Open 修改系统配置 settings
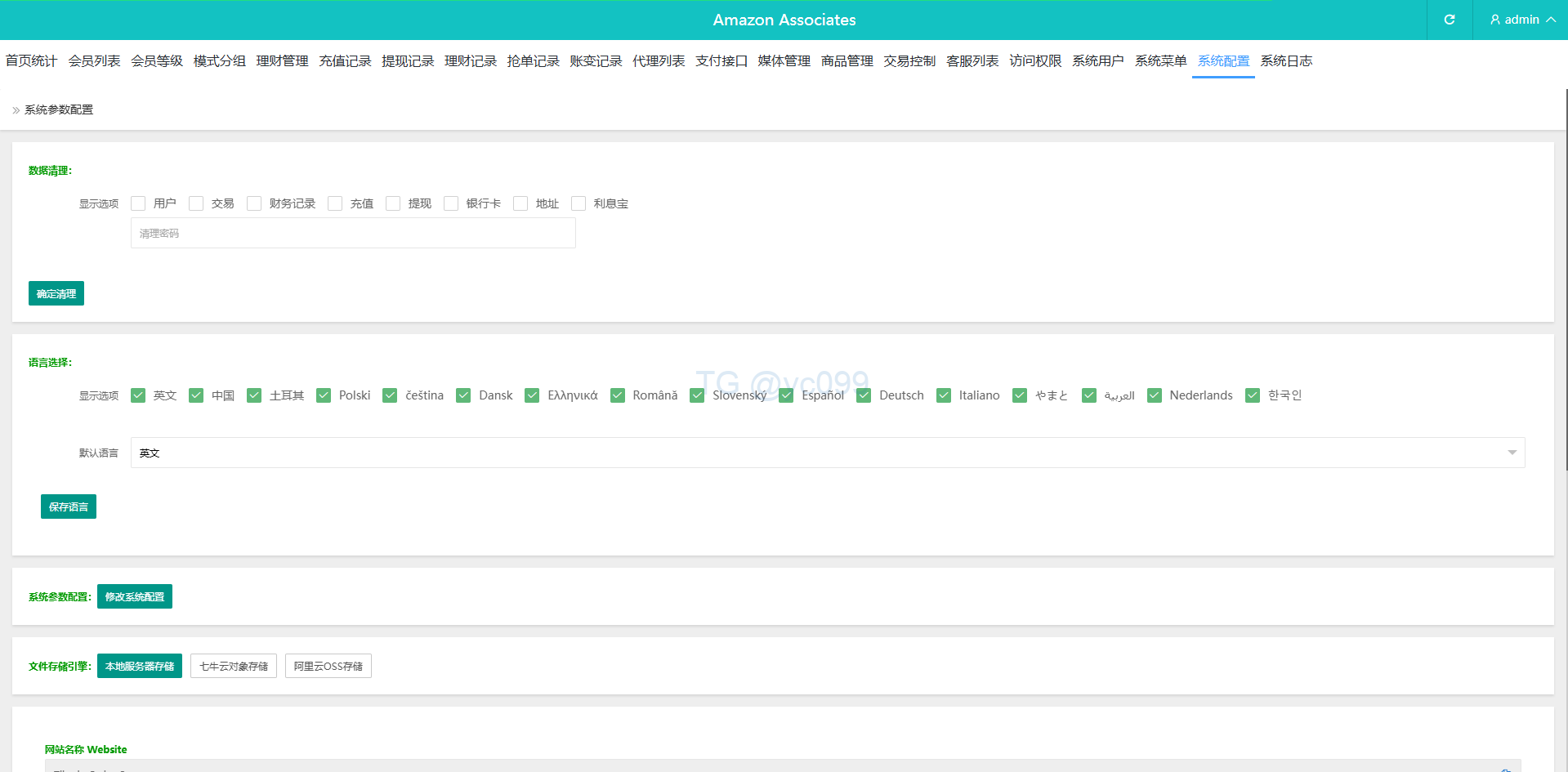1568x772 pixels. coord(135,596)
